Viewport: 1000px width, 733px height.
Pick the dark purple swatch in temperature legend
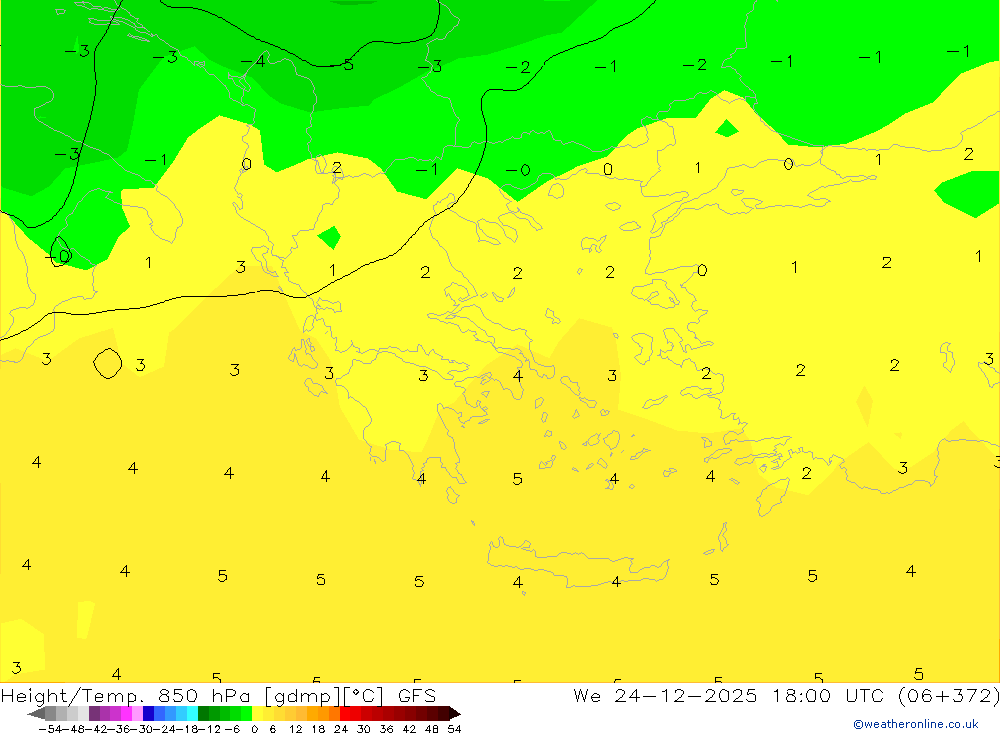94,713
